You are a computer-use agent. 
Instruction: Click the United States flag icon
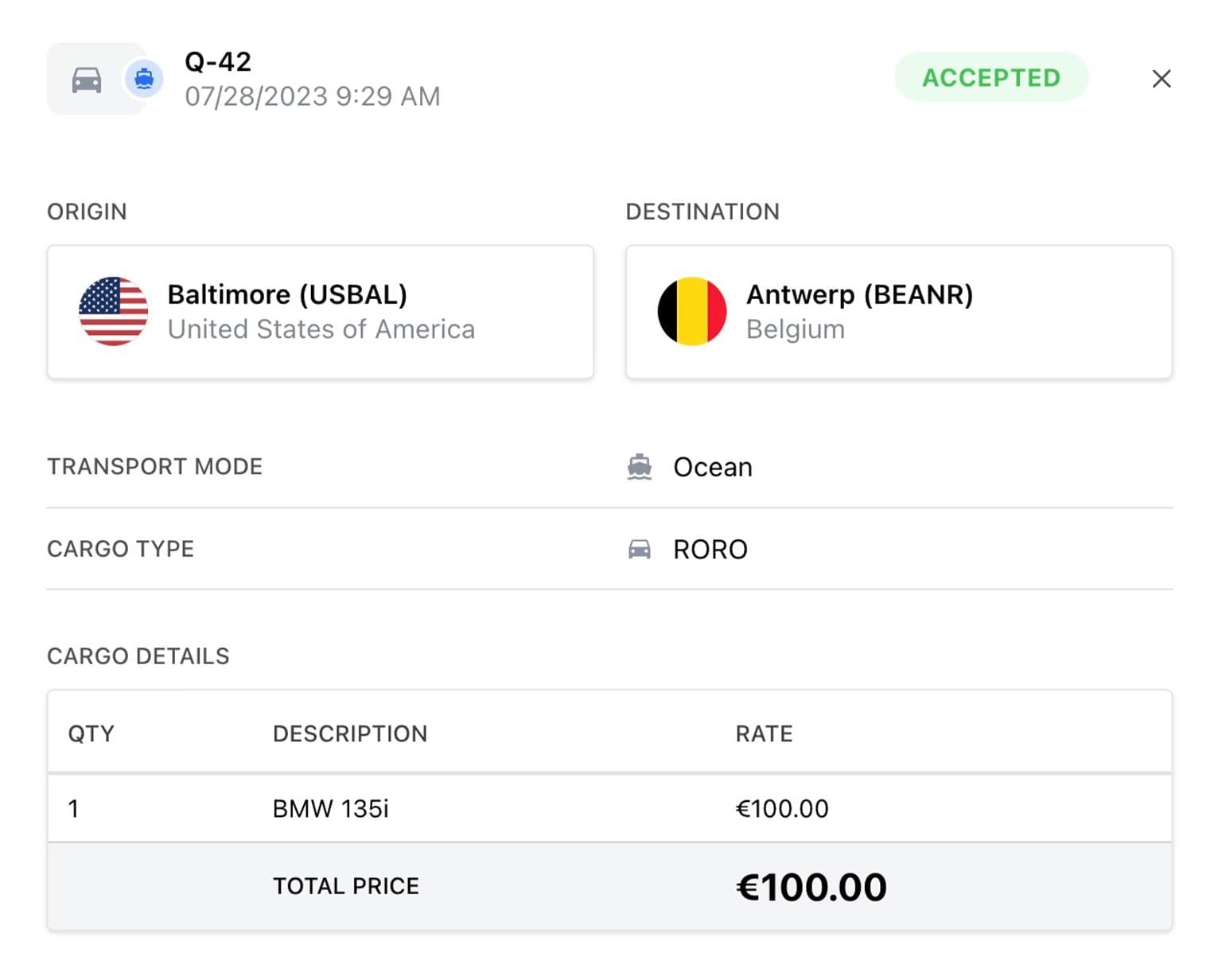pos(113,311)
